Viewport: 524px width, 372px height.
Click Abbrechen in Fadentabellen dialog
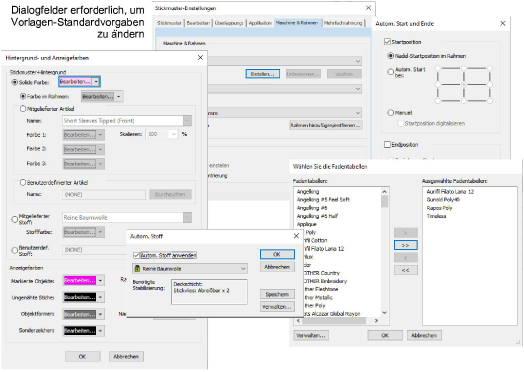point(424,335)
